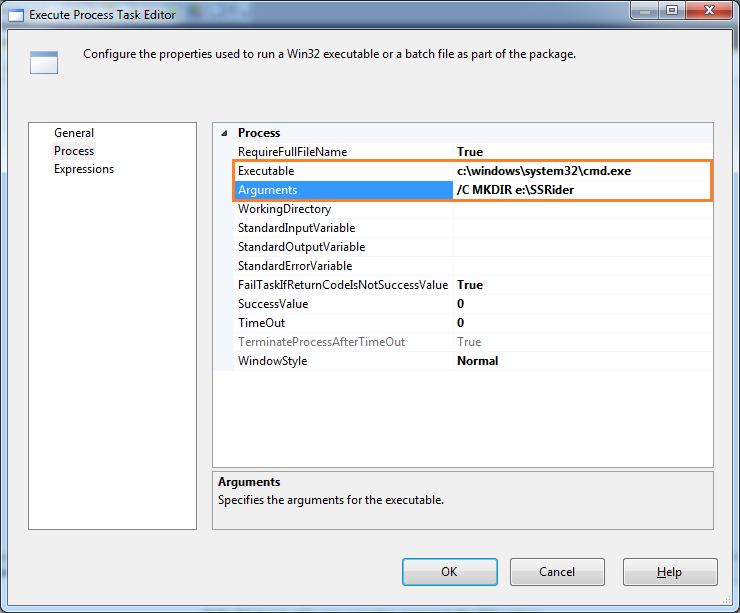
Task: Open the WindowStyle Normal value
Action: click(x=582, y=361)
